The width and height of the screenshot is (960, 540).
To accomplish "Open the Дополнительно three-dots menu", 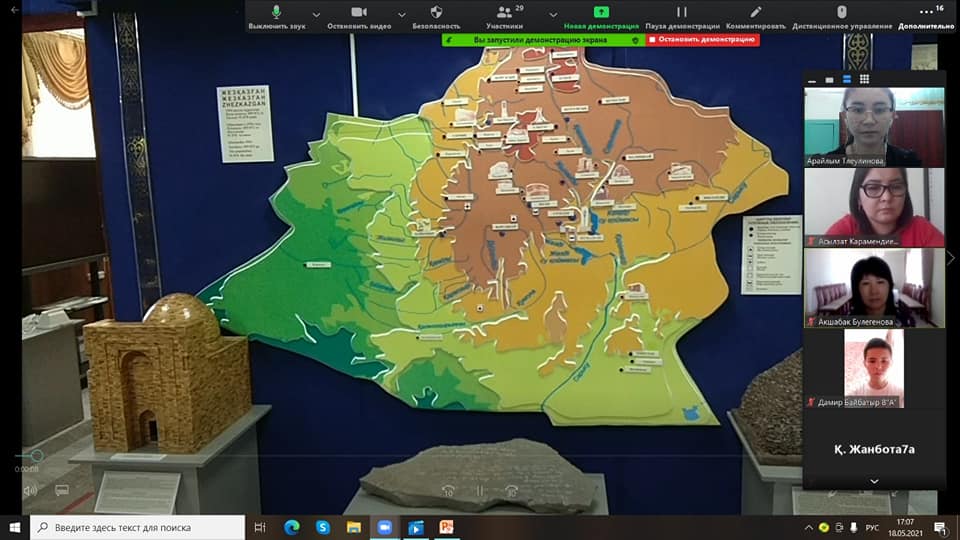I will click(932, 16).
